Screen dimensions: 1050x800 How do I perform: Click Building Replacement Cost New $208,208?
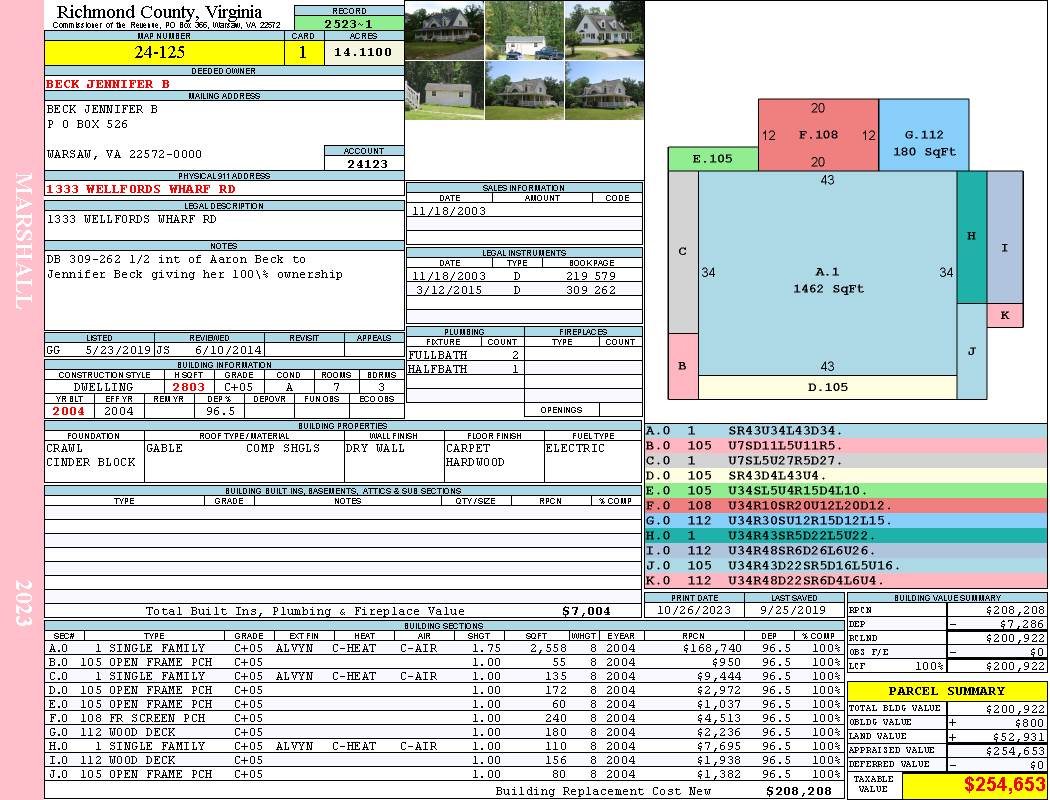tap(798, 791)
